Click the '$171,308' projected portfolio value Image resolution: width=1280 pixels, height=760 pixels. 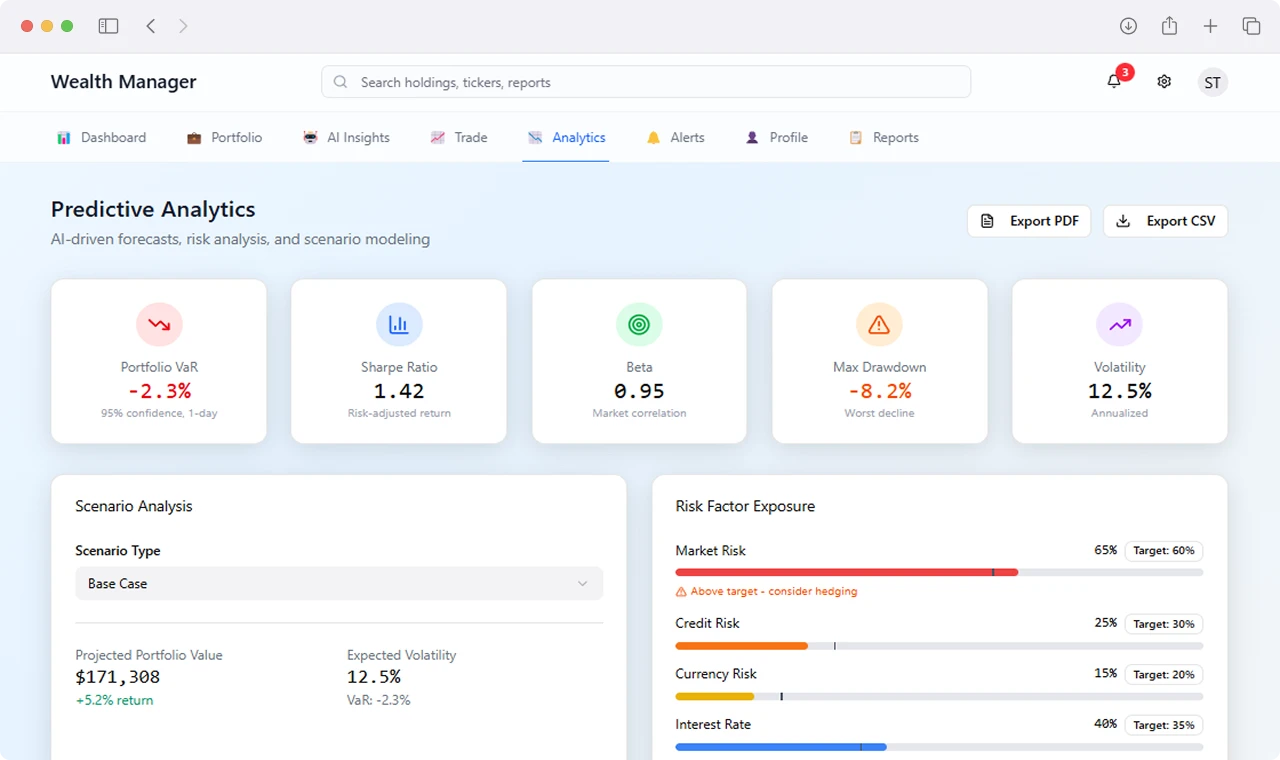tap(118, 677)
